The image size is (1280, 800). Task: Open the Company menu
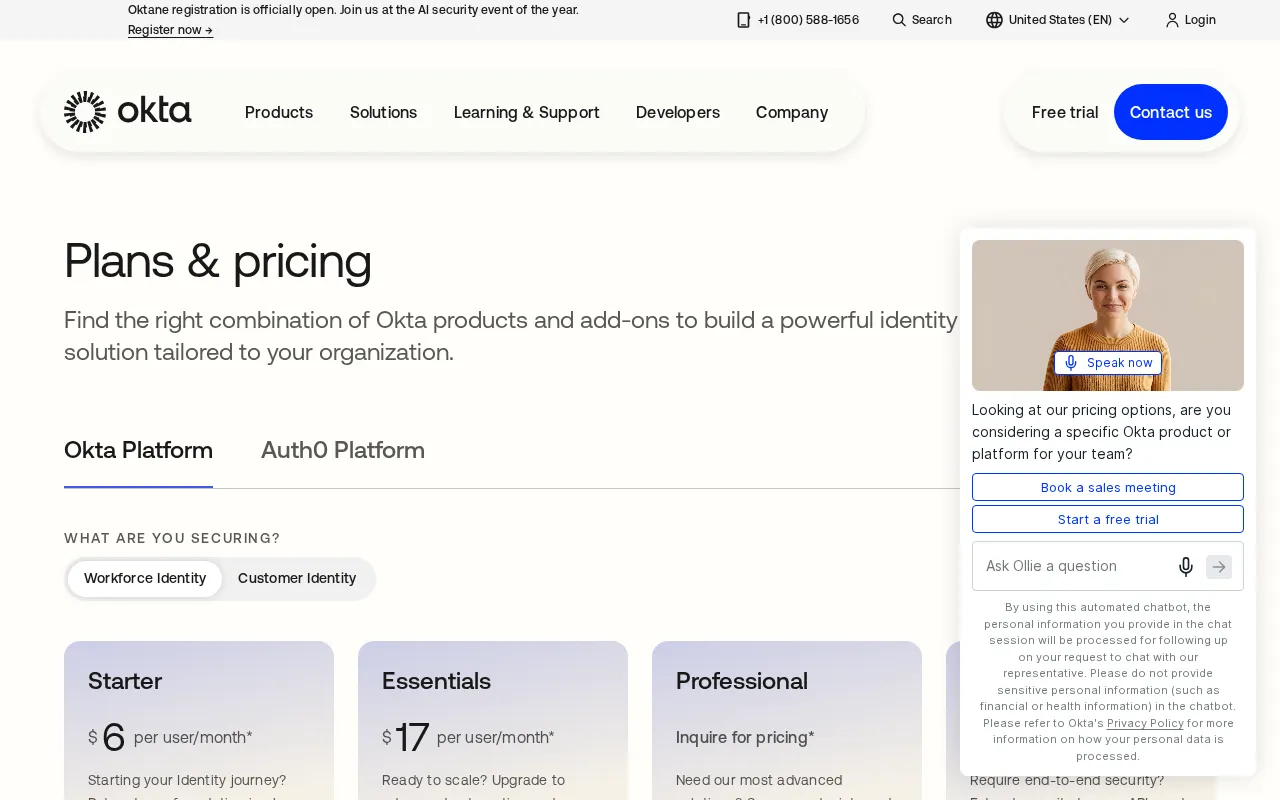tap(792, 112)
